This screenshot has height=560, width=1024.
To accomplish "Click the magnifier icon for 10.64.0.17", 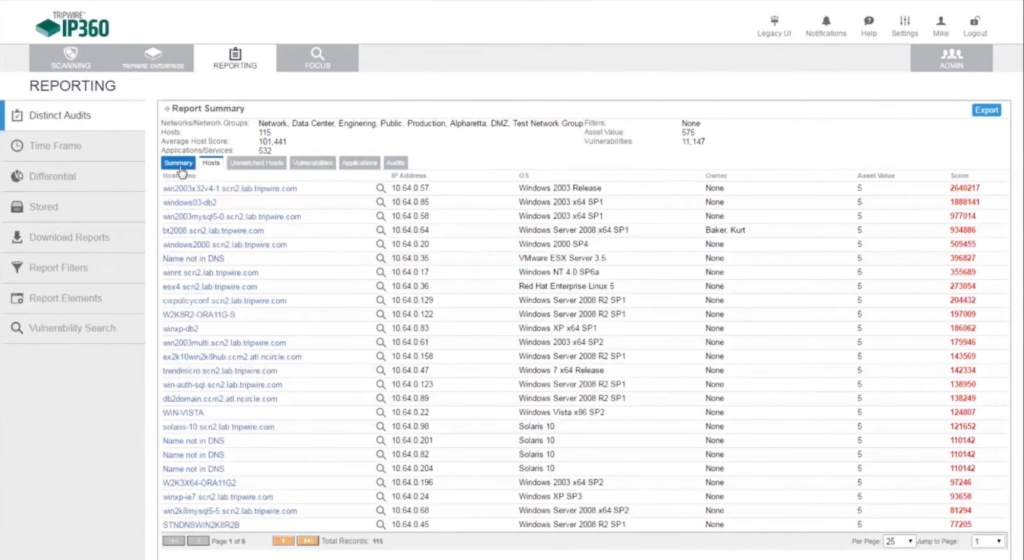I will [x=381, y=273].
